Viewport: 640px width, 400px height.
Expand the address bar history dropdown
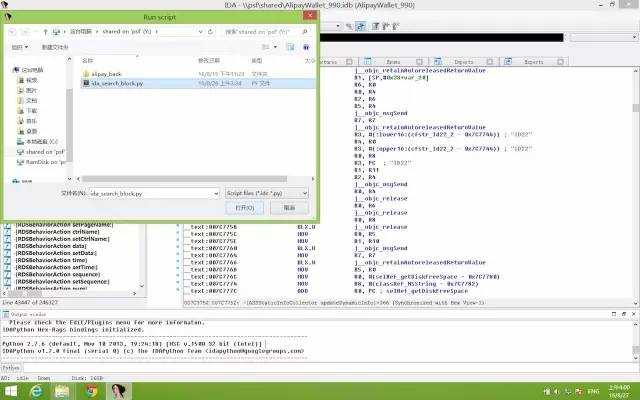coord(200,31)
